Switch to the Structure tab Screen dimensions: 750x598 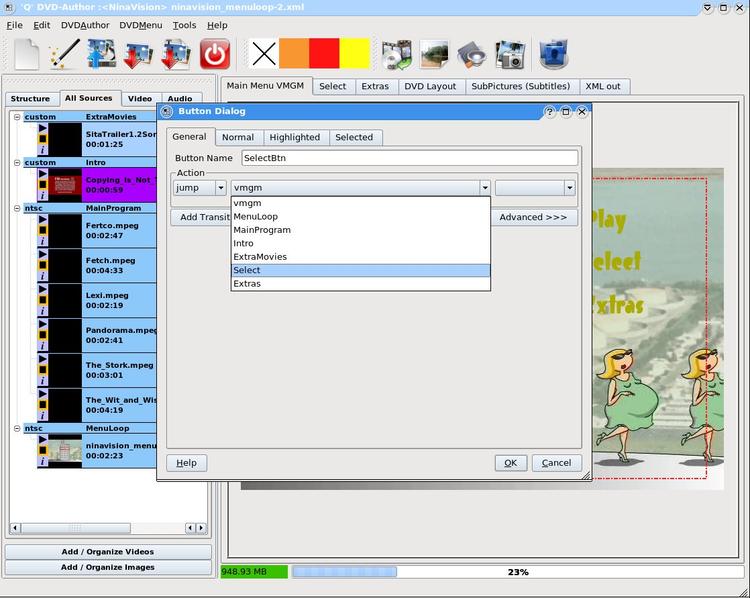click(30, 99)
